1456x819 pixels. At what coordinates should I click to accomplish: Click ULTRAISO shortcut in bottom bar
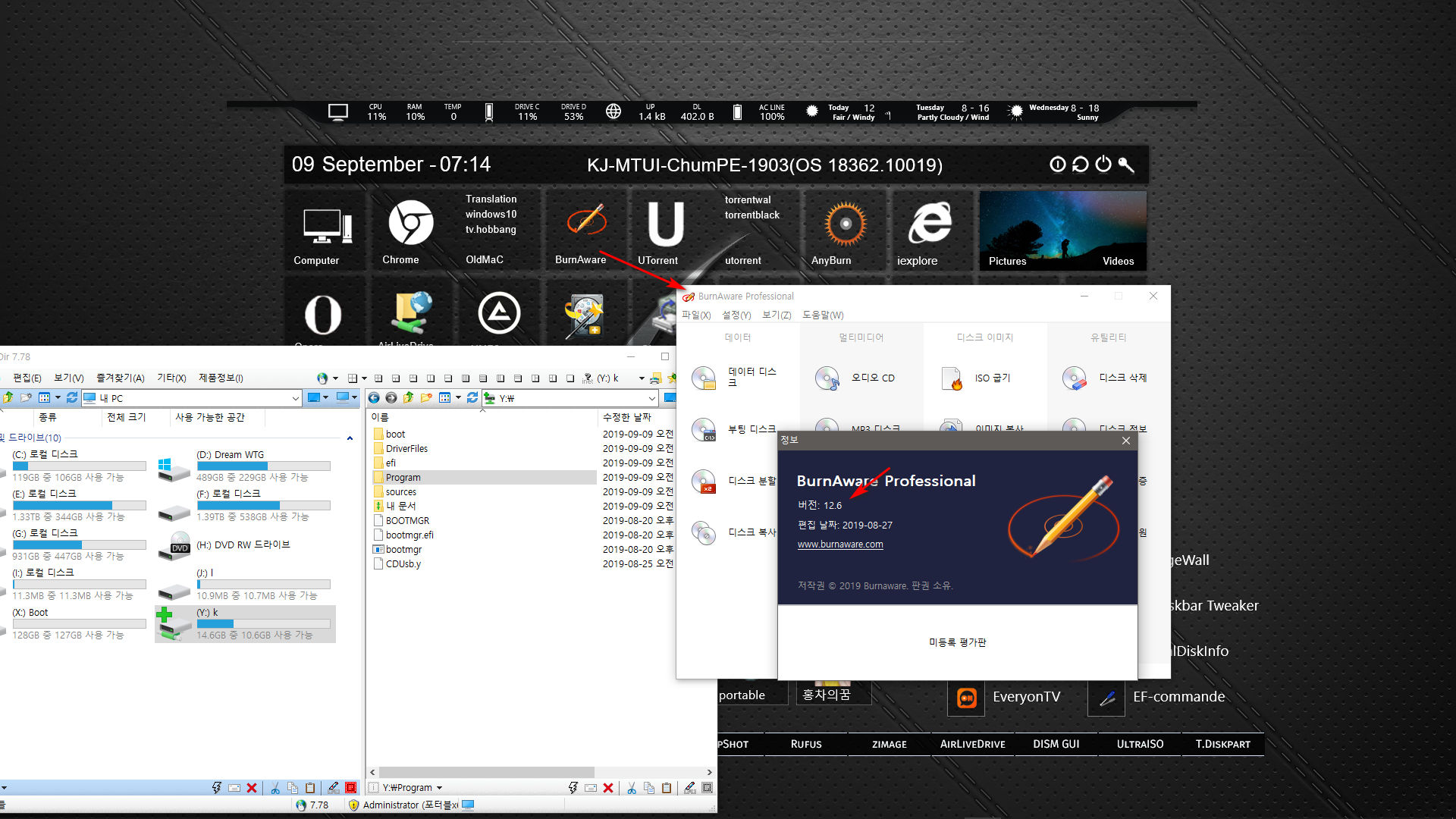click(x=1140, y=744)
